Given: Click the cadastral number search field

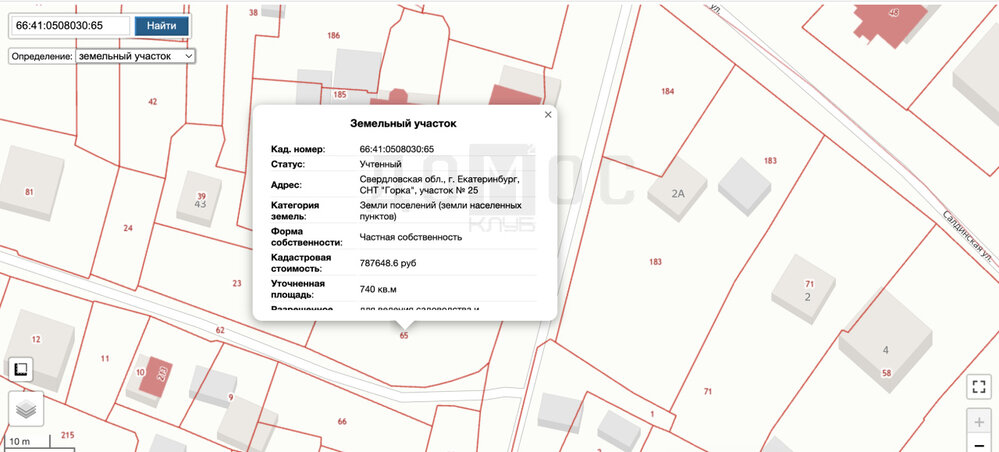Looking at the screenshot, I should click(69, 25).
